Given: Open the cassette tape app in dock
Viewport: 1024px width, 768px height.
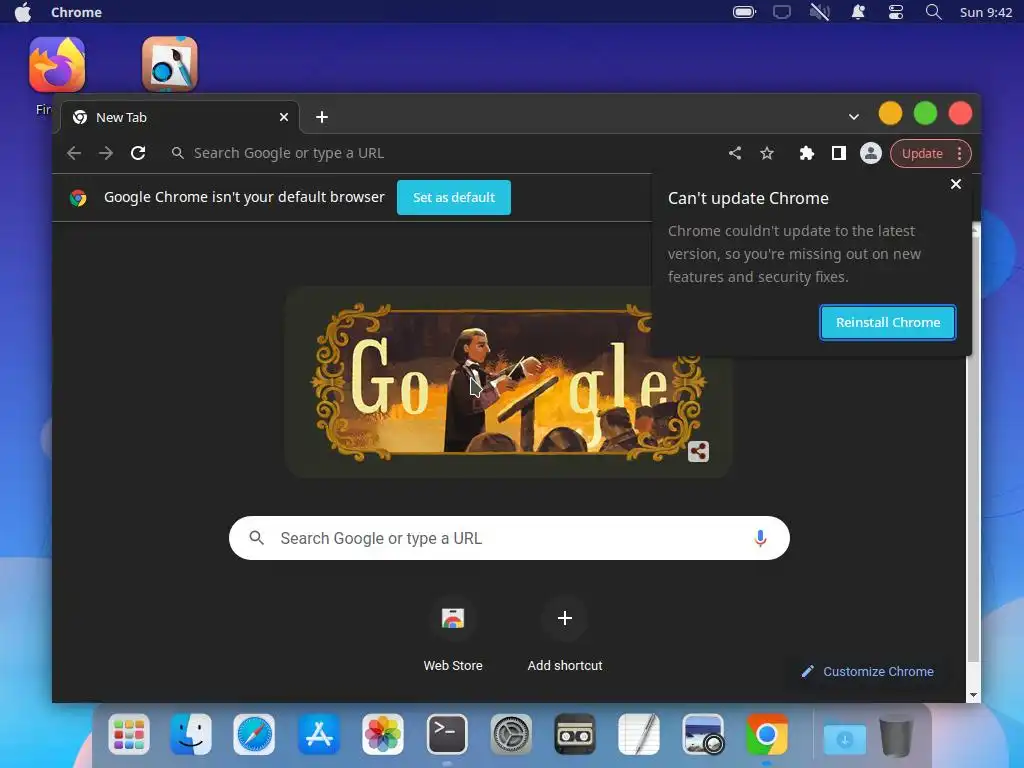Looking at the screenshot, I should pos(575,734).
